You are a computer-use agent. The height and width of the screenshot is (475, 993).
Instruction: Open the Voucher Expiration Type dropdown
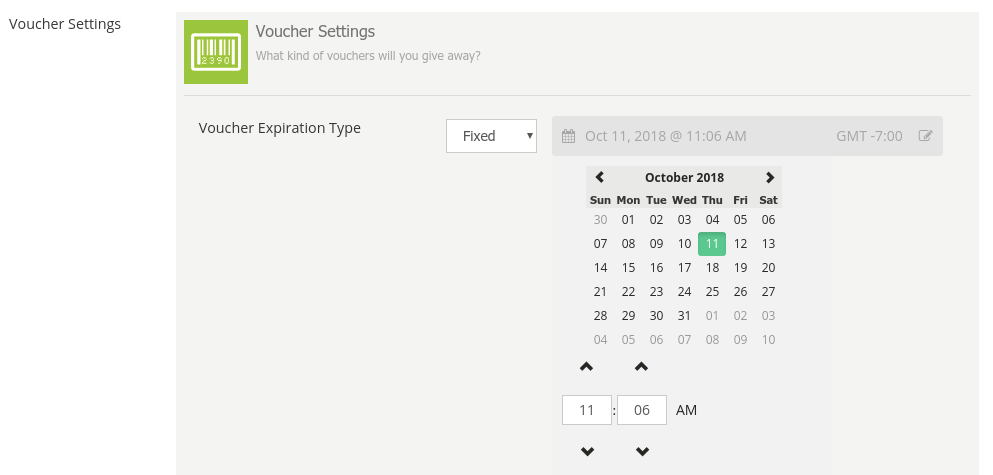491,136
